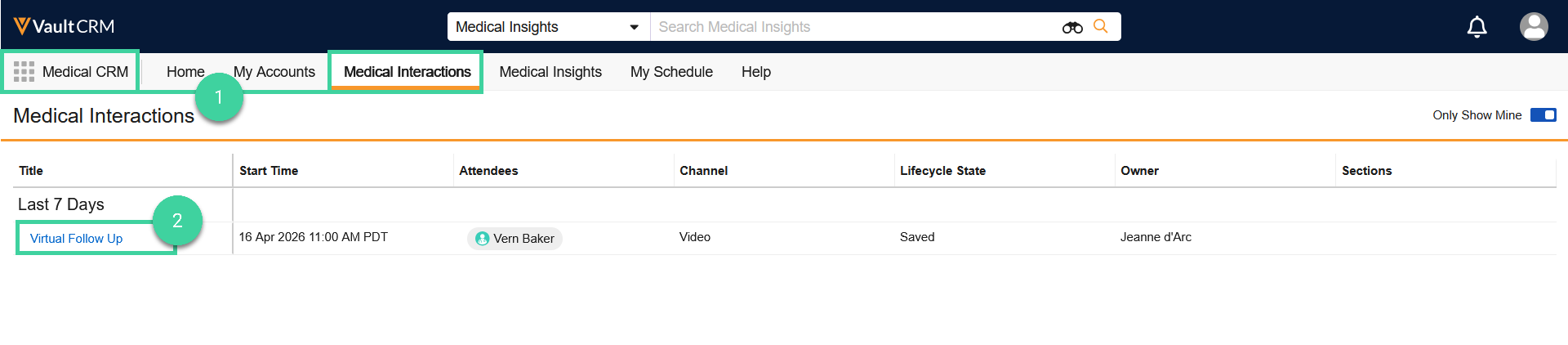This screenshot has height=345, width=1568.
Task: Toggle the Only Show Mine switch
Action: tap(1543, 115)
